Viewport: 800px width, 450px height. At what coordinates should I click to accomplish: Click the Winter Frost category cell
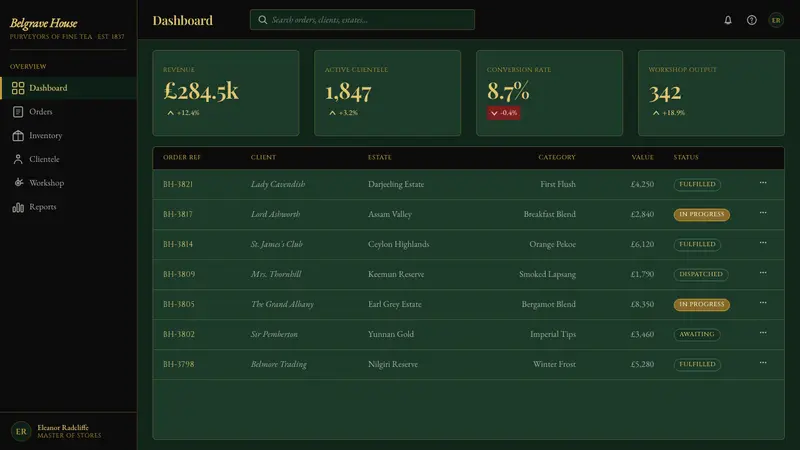pyautogui.click(x=554, y=364)
